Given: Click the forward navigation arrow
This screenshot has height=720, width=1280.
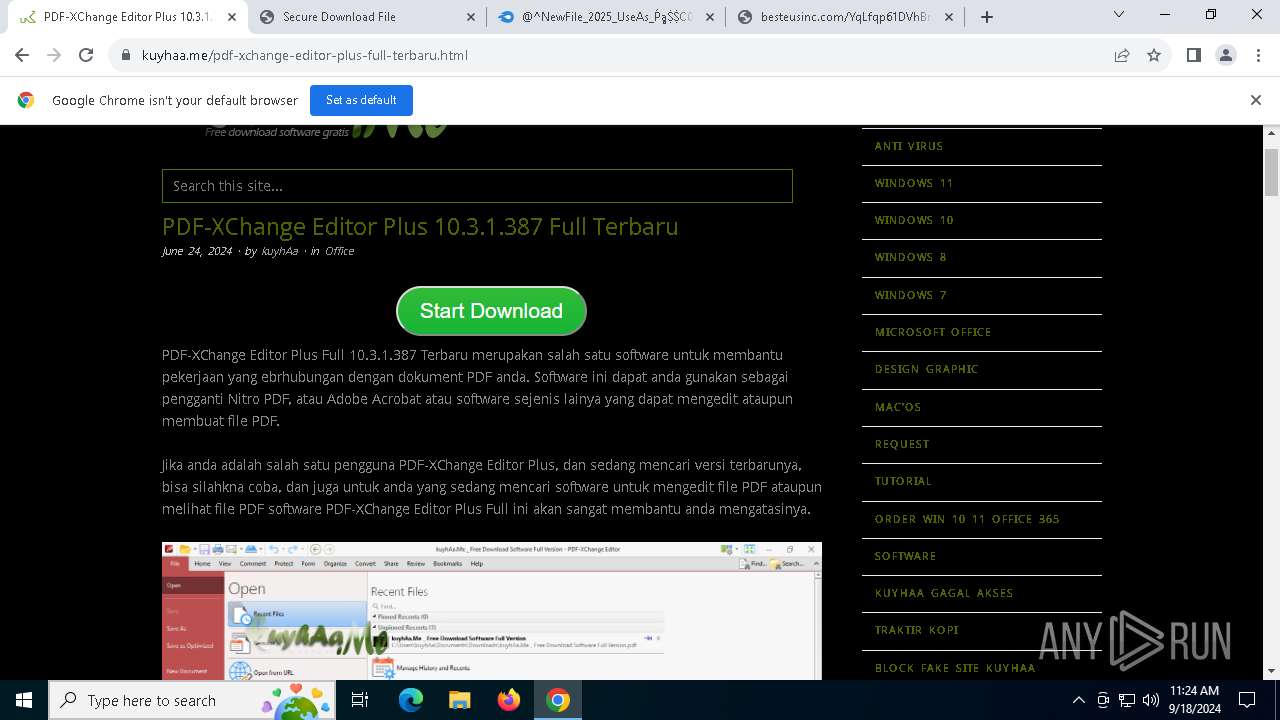Looking at the screenshot, I should point(54,55).
